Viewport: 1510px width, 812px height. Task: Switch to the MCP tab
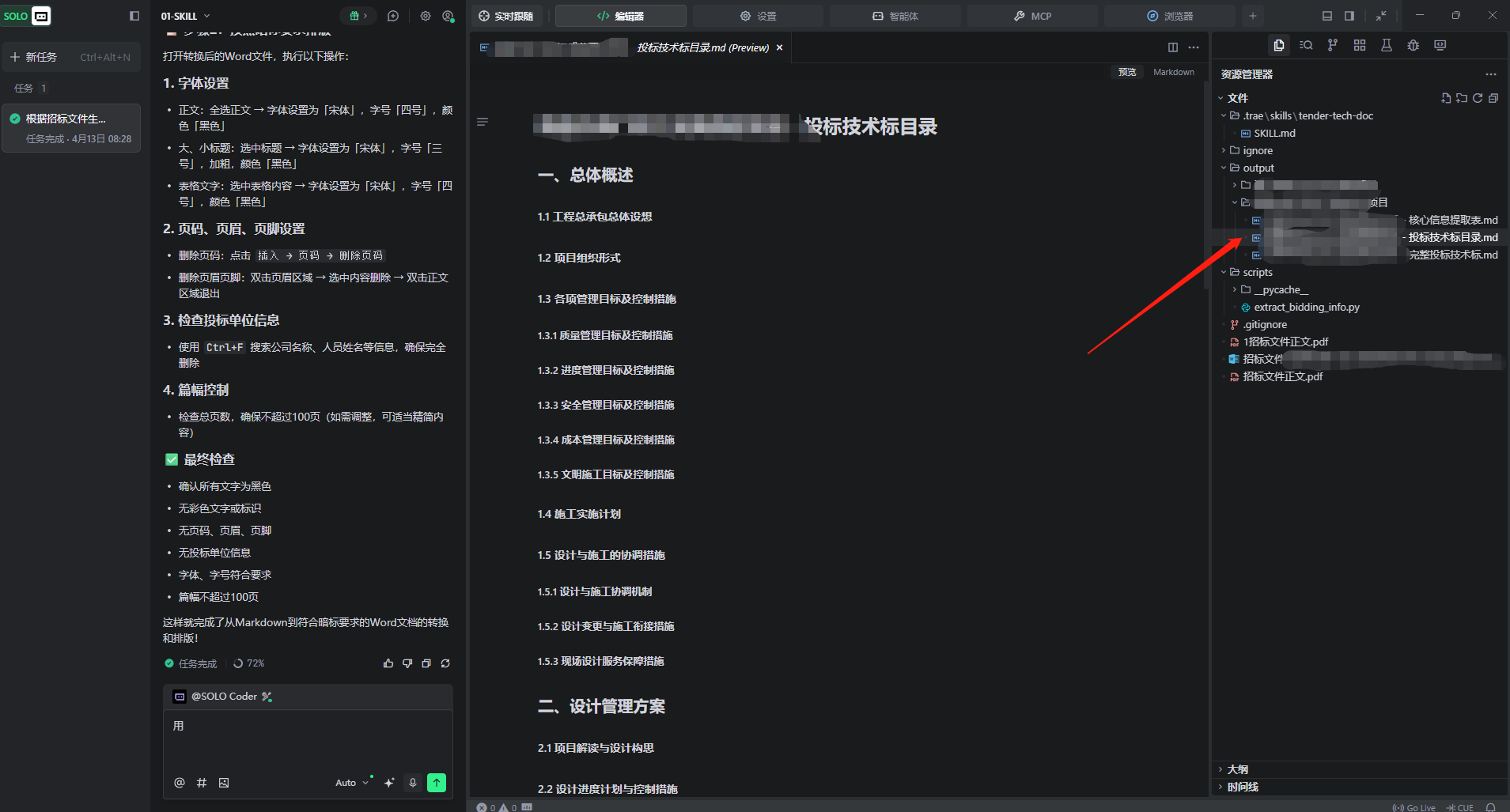tap(1032, 16)
